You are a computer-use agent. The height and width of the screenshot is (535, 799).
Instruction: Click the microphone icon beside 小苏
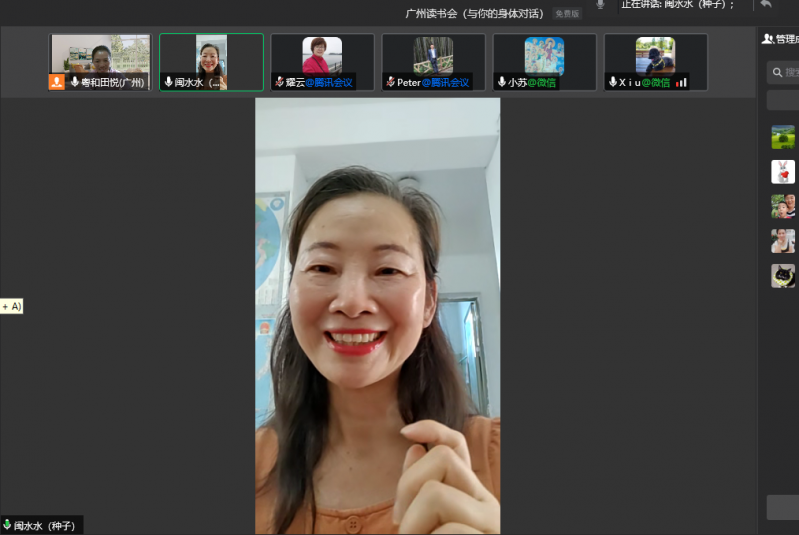click(502, 82)
